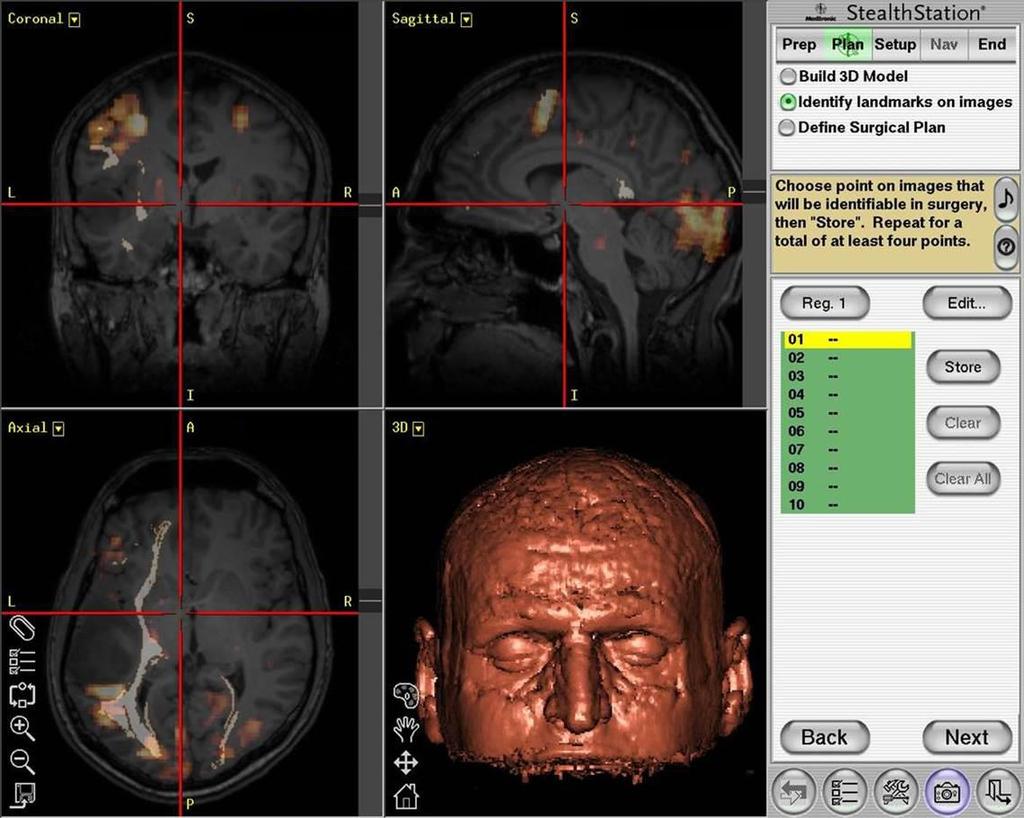1024x818 pixels.
Task: Select landmark row 07
Action: click(x=847, y=449)
